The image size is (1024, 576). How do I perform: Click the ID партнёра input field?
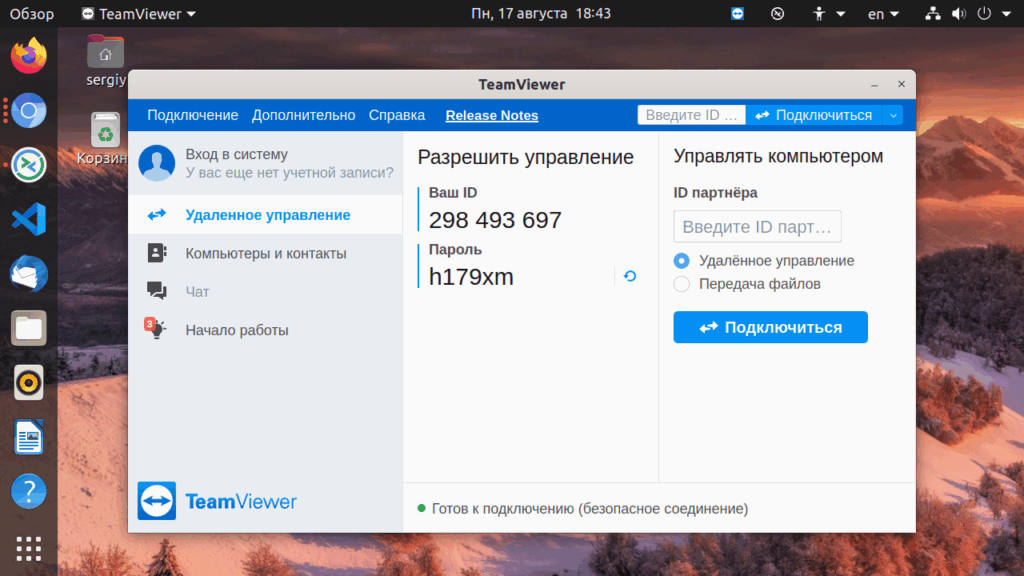[x=758, y=227]
